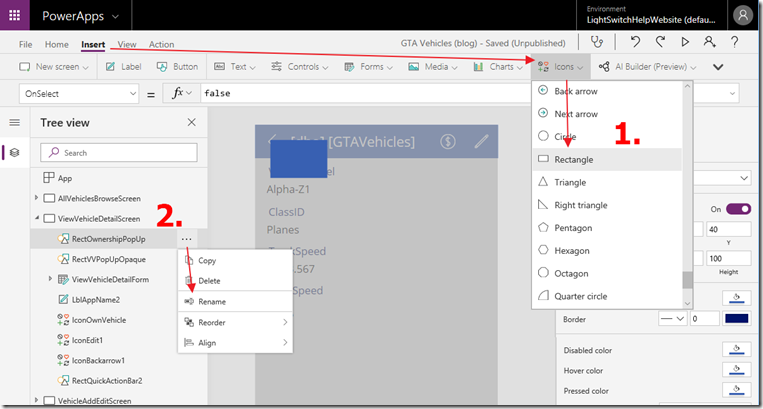763x409 pixels.
Task: Choose Copy in the context menu
Action: tap(236, 260)
